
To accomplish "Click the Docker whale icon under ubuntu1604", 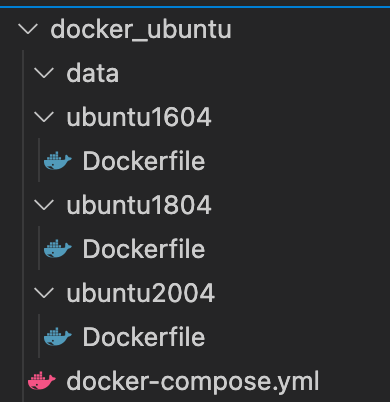I will click(x=58, y=161).
